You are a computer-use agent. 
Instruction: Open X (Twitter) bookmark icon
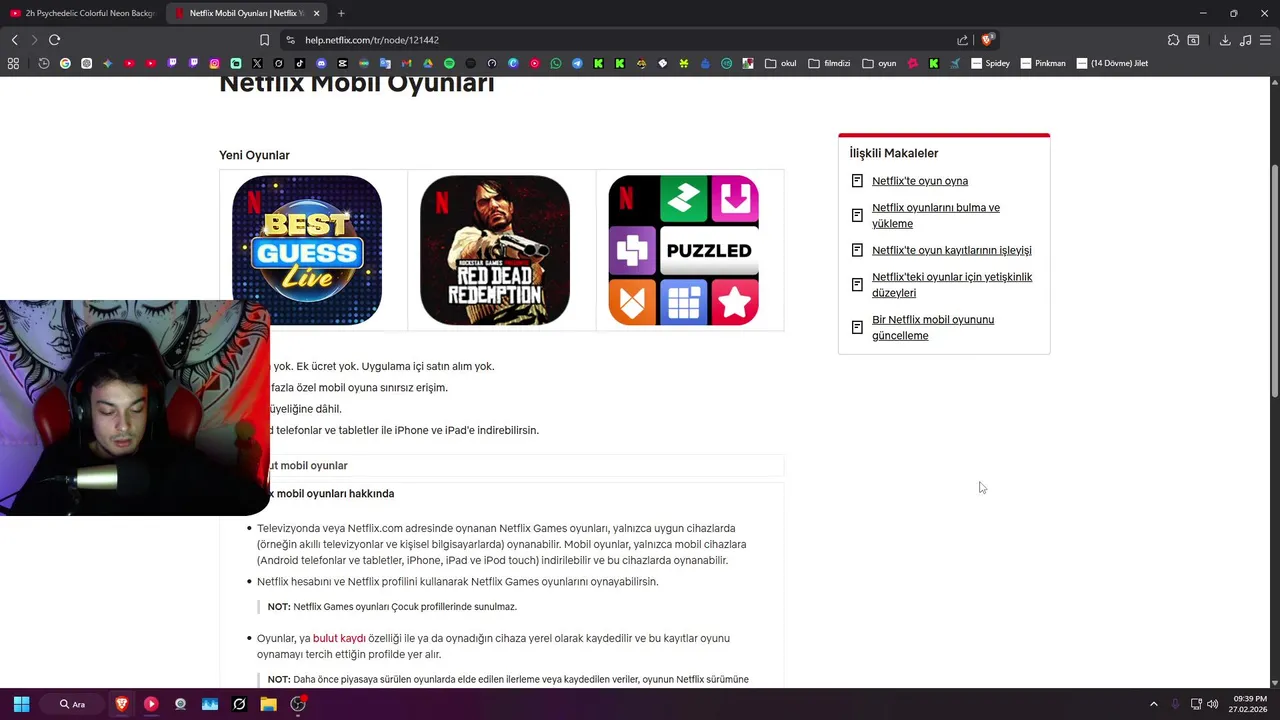(x=257, y=63)
